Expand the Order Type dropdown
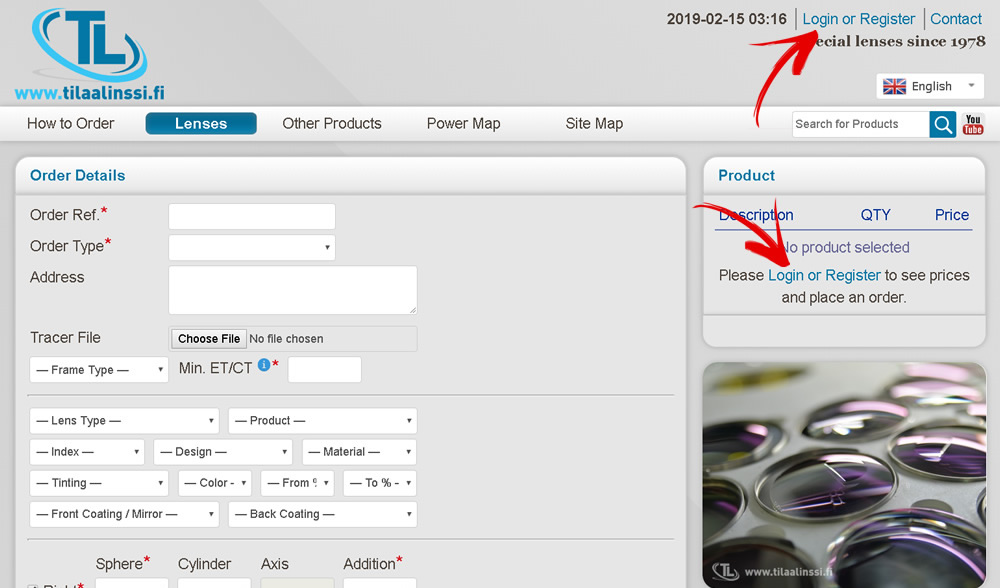1000x588 pixels. coord(251,247)
